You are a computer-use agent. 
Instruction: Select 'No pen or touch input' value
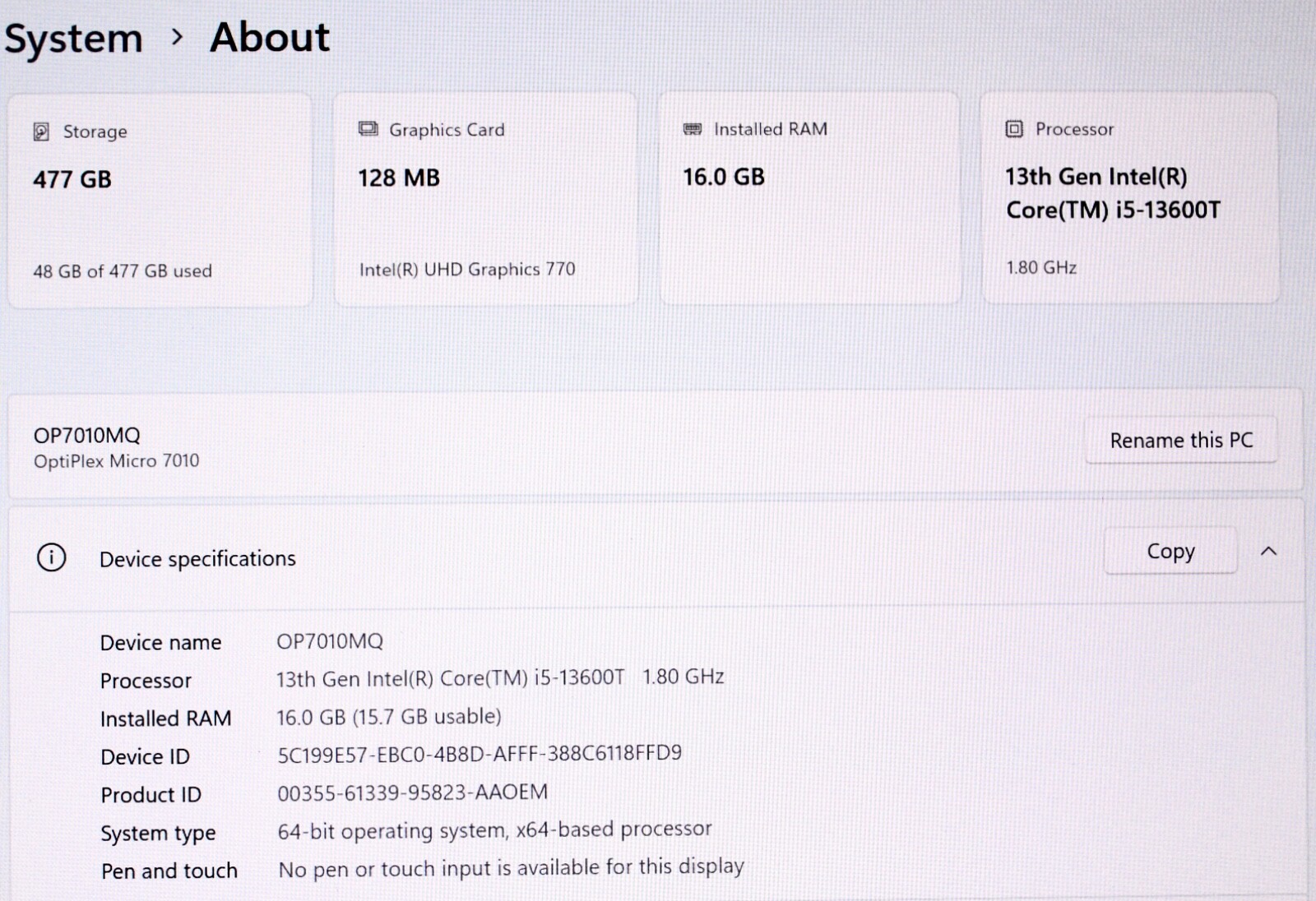[x=511, y=868]
